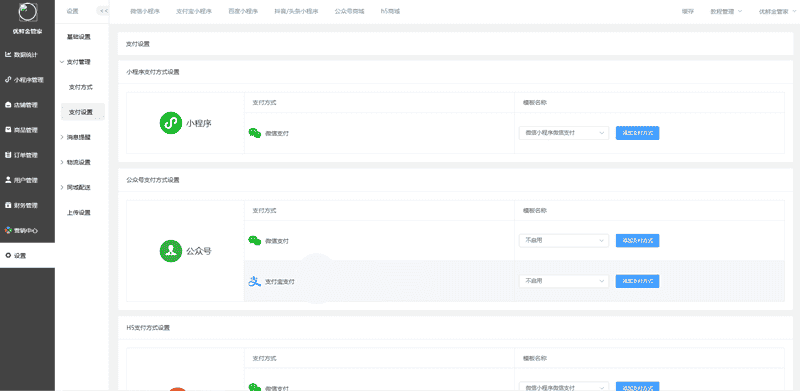Open 财务管理 via its wallet icon
This screenshot has height=391, width=800.
pyautogui.click(x=8, y=205)
